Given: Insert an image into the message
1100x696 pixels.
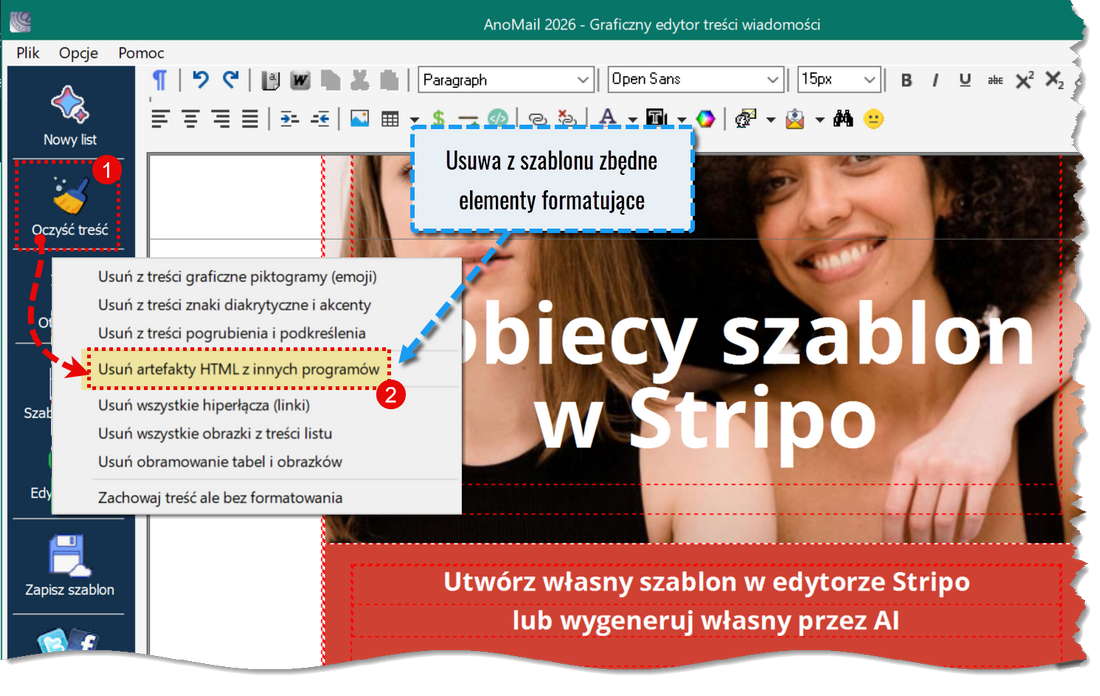Looking at the screenshot, I should pyautogui.click(x=359, y=119).
